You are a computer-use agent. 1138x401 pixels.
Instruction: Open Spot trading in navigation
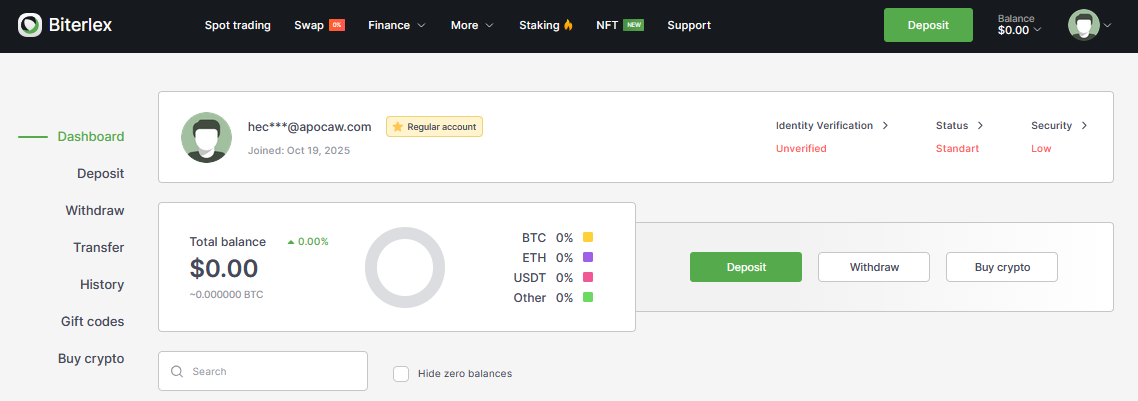coord(237,25)
